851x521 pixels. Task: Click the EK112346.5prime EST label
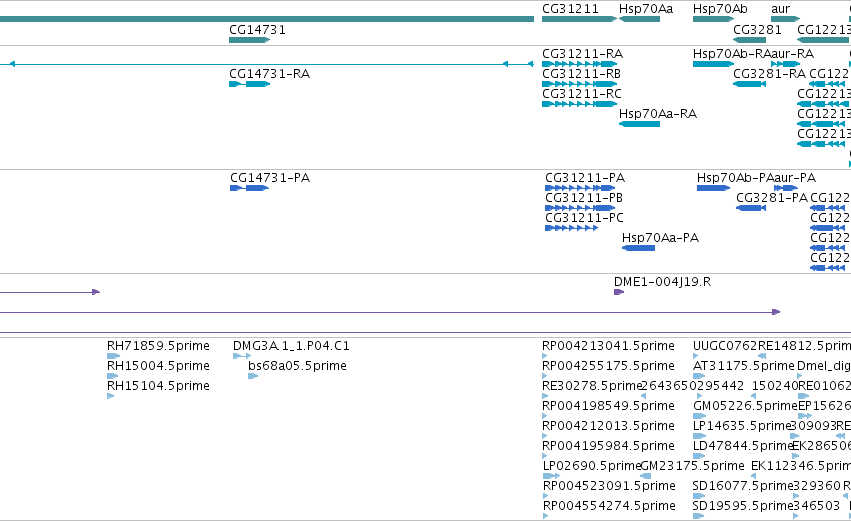[x=801, y=466]
